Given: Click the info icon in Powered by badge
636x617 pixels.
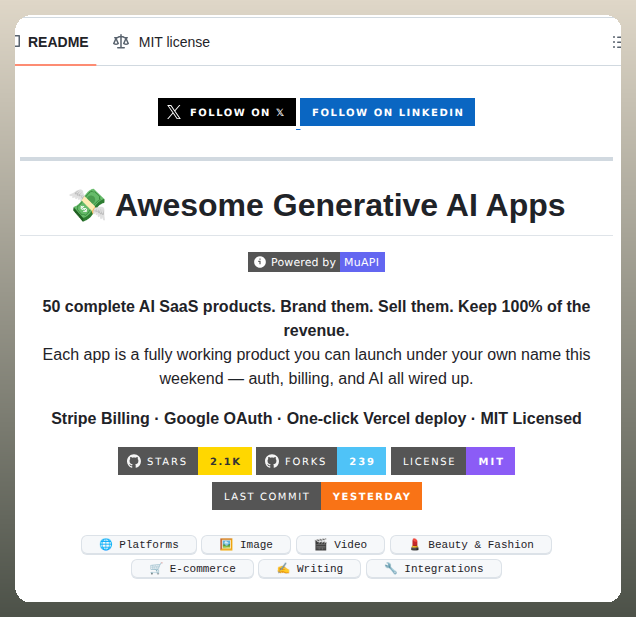Looking at the screenshot, I should click(x=260, y=262).
